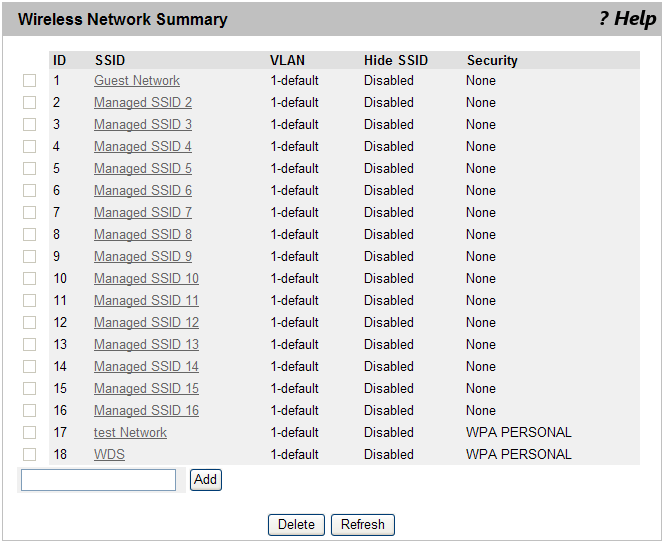This screenshot has width=665, height=545.
Task: Mark the Managed SSID 16 checkbox
Action: [30, 411]
